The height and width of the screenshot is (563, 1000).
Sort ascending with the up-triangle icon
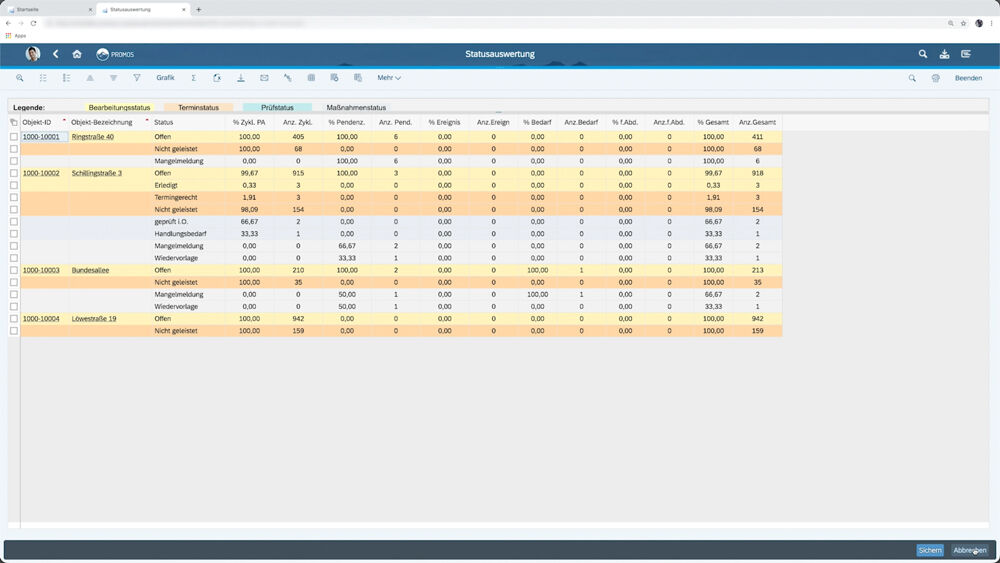click(x=90, y=78)
